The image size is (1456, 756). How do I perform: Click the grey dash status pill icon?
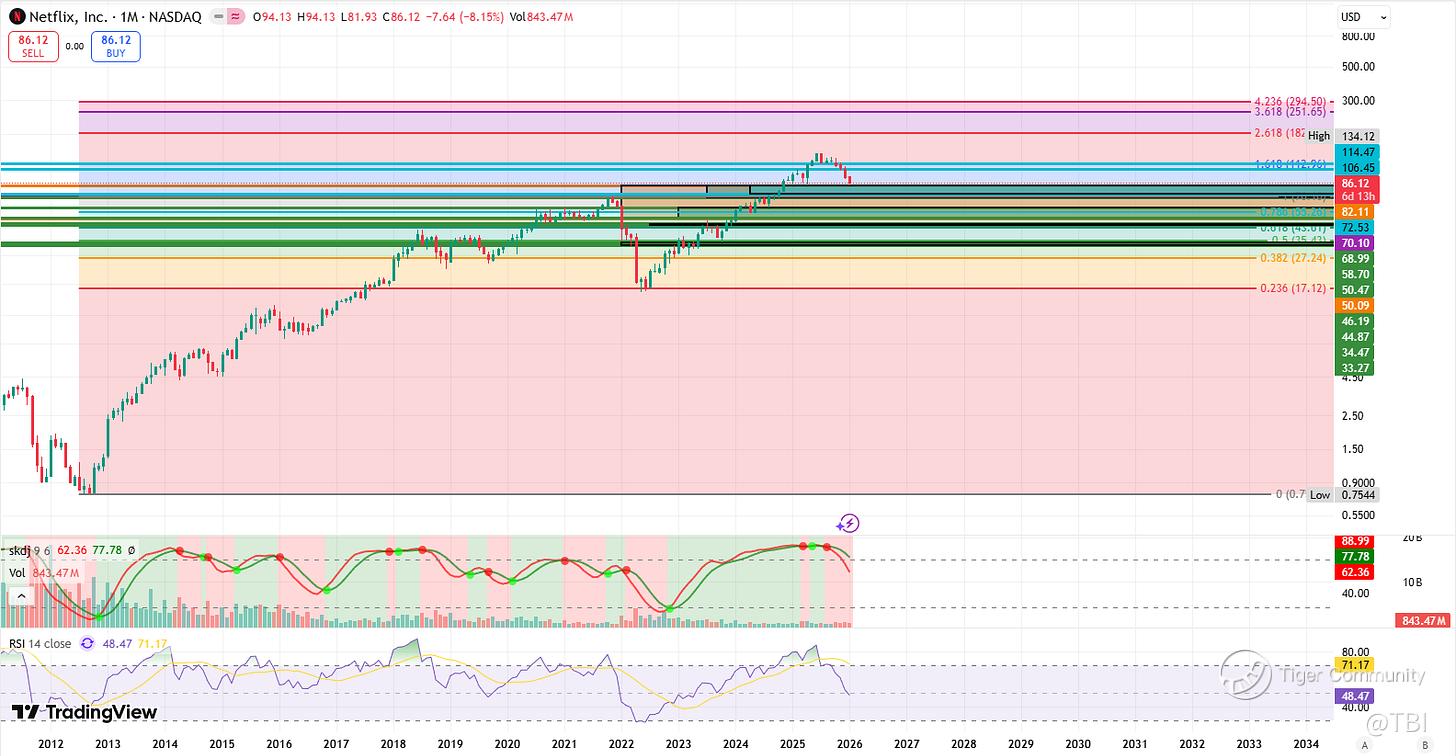pos(219,16)
